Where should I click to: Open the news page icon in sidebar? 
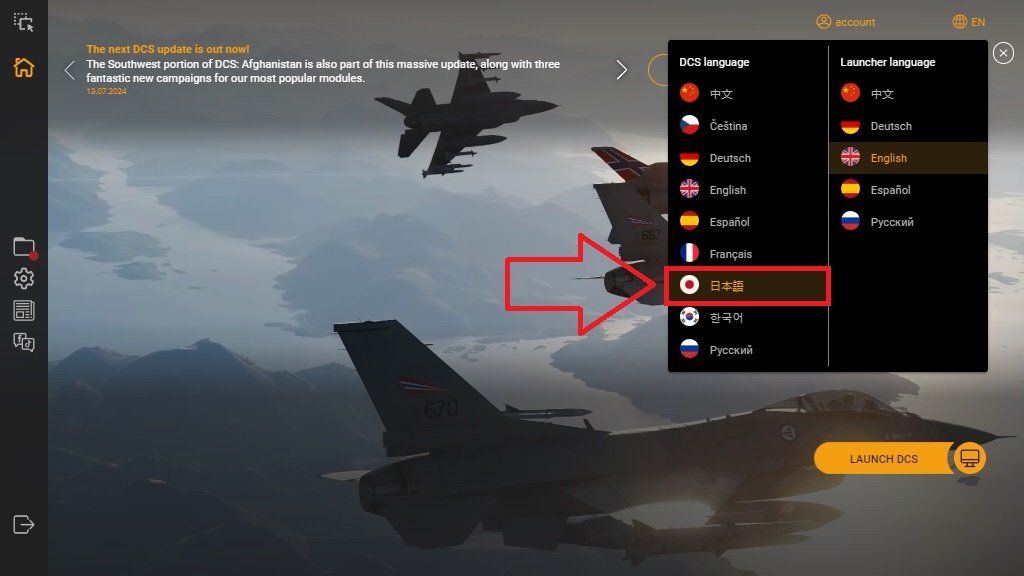tap(24, 310)
